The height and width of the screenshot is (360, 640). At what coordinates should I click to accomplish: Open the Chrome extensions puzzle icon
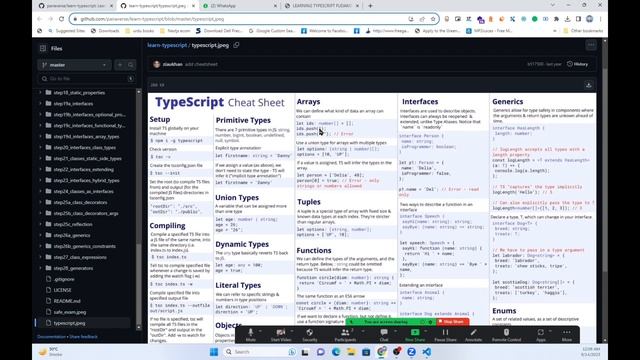556,19
